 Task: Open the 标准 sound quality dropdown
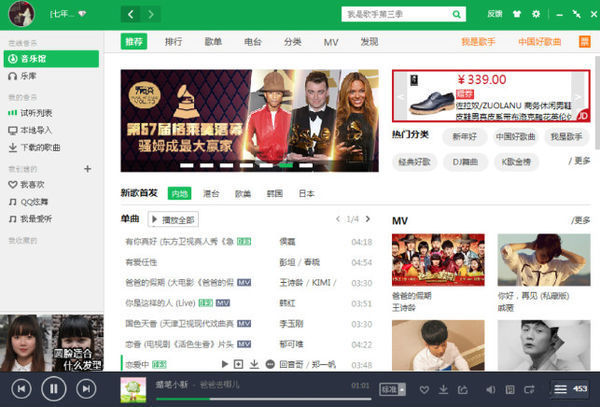pyautogui.click(x=392, y=389)
